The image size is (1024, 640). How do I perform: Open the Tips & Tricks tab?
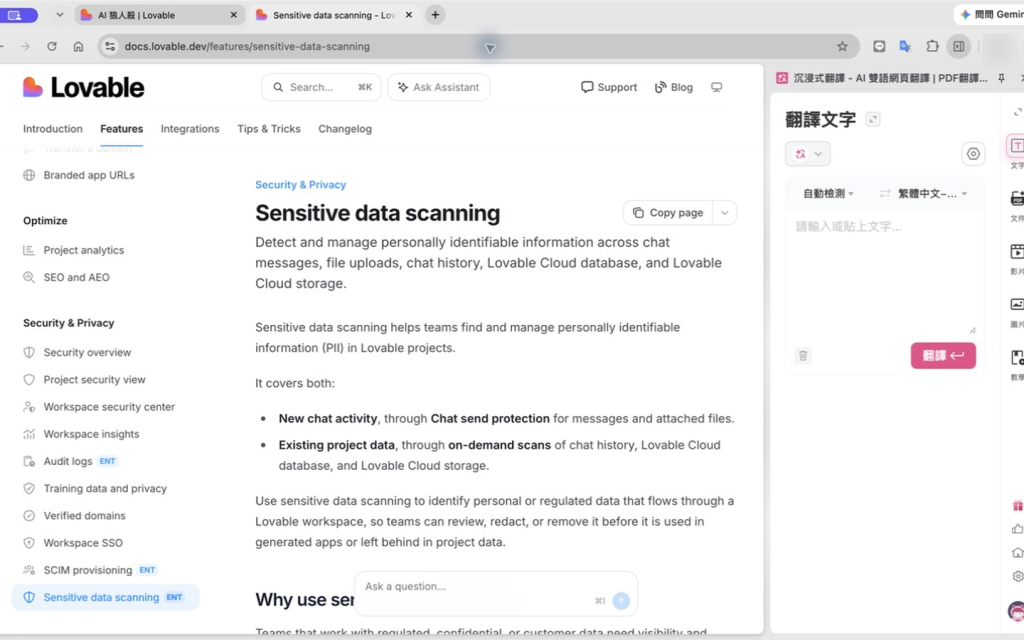[269, 129]
